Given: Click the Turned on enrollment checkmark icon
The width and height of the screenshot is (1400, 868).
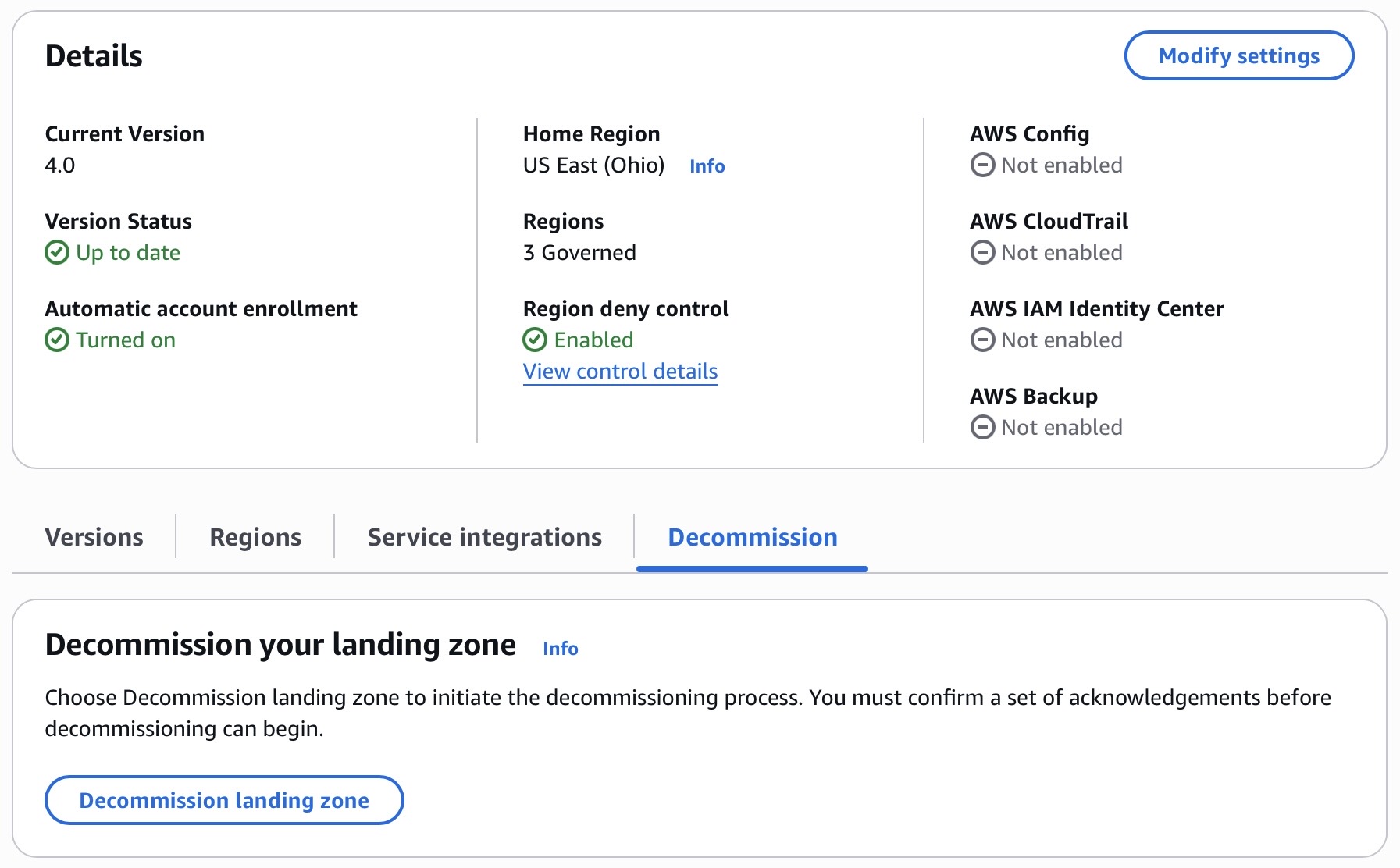Looking at the screenshot, I should tap(57, 340).
